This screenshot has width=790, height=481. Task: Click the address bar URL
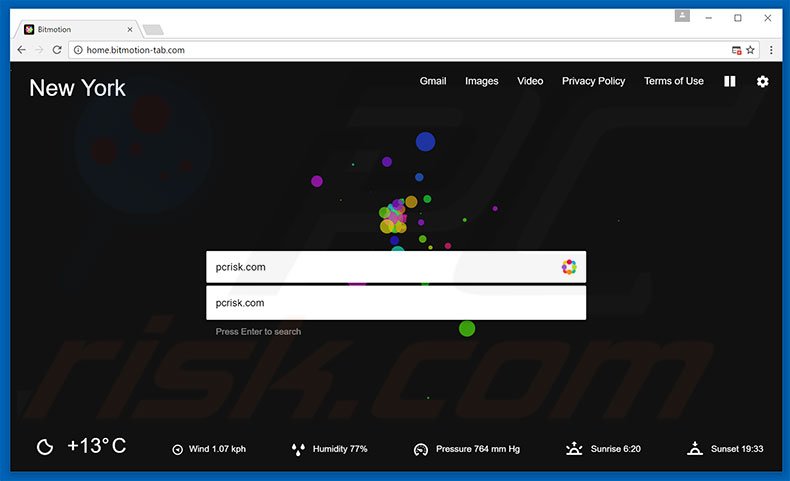pyautogui.click(x=136, y=50)
